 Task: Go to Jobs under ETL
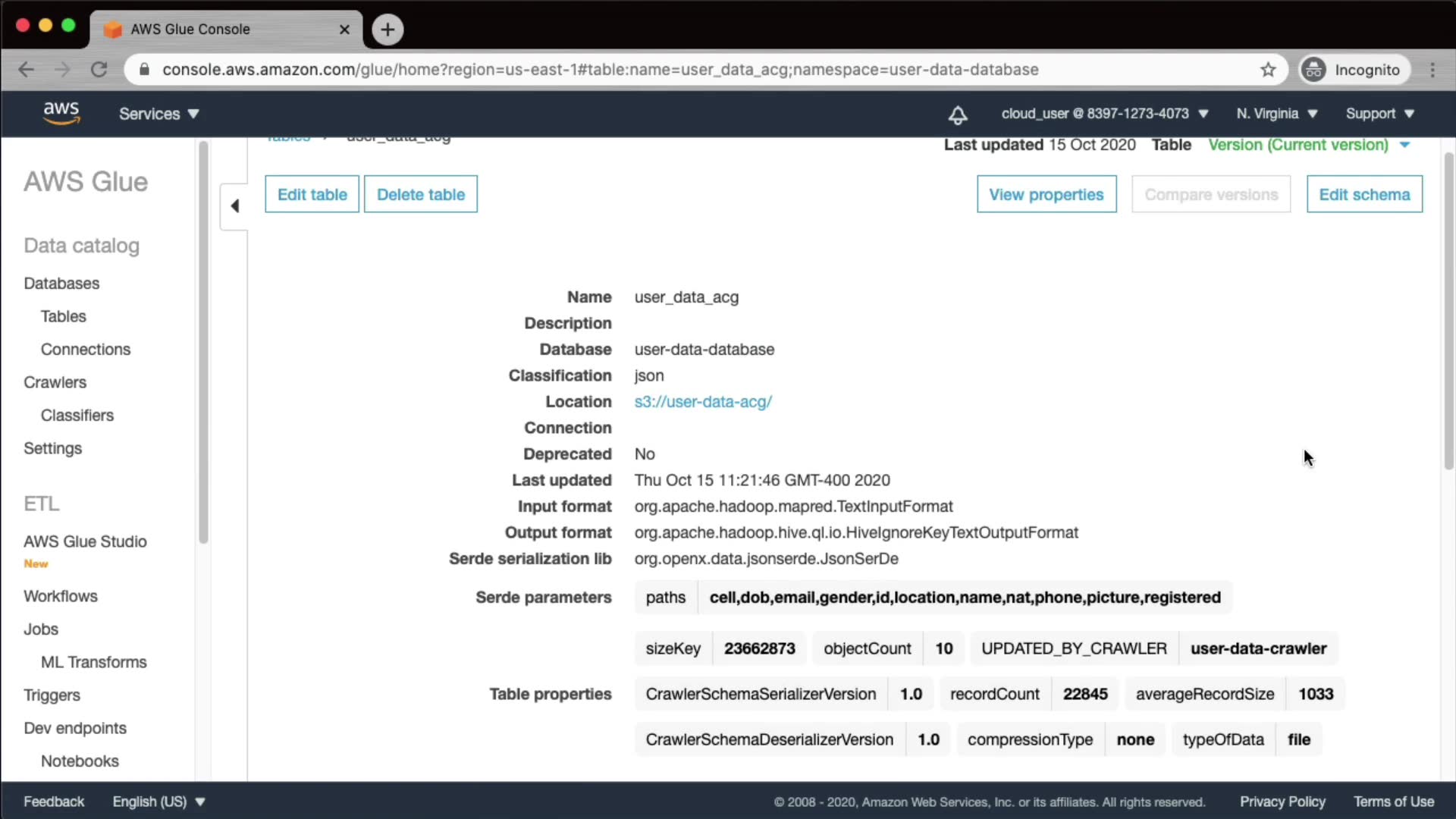tap(41, 629)
